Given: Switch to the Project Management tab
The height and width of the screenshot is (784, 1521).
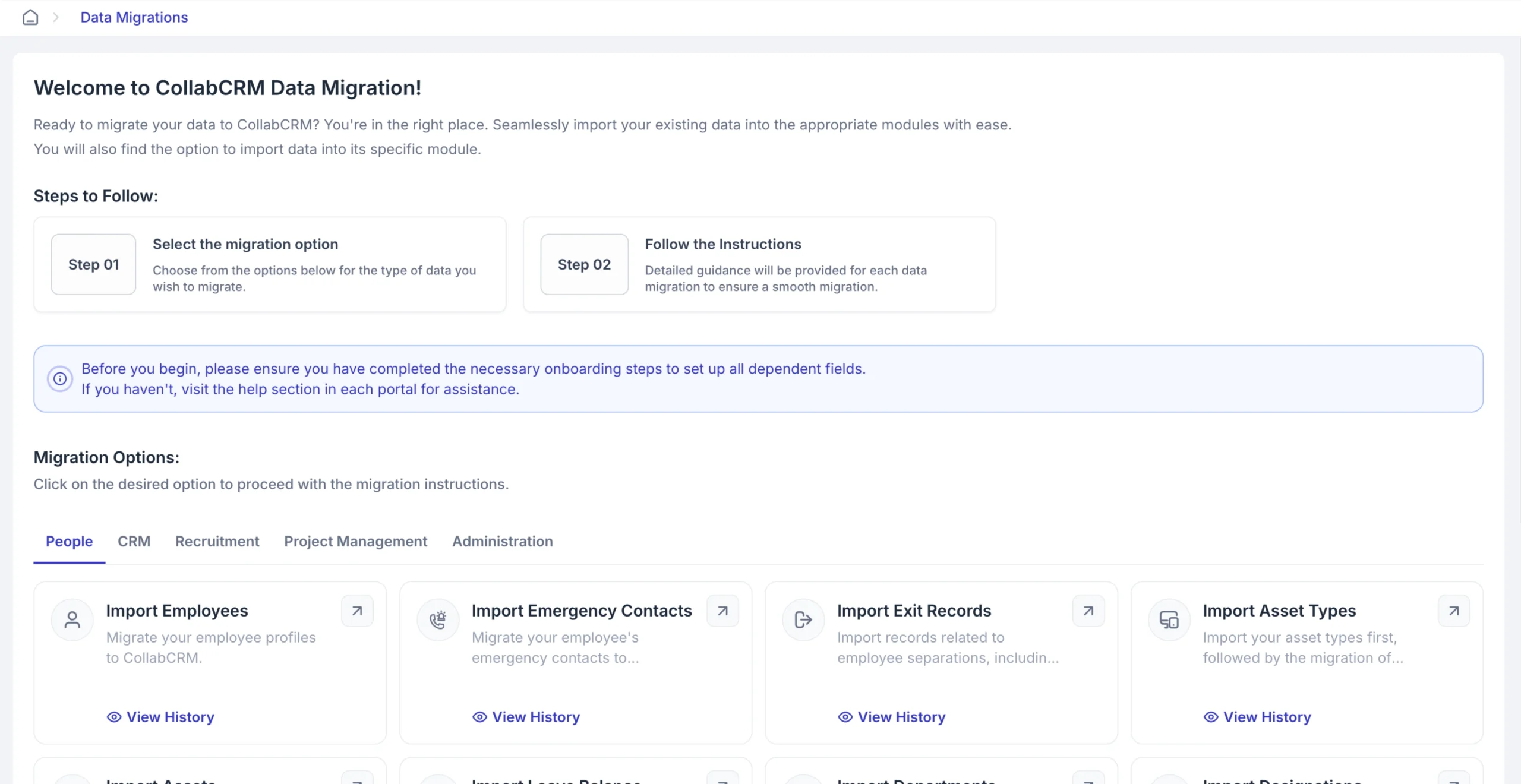Looking at the screenshot, I should point(355,541).
